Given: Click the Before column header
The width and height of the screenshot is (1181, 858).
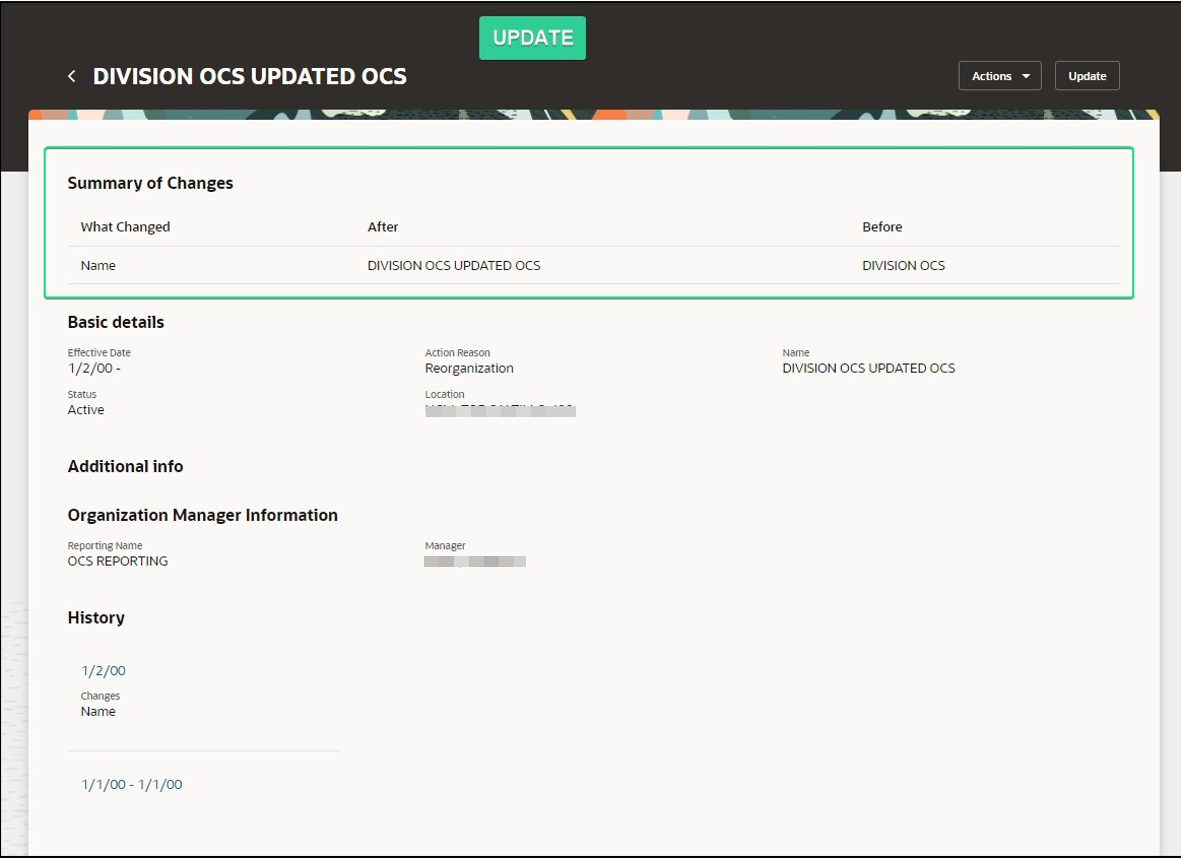Looking at the screenshot, I should [882, 227].
